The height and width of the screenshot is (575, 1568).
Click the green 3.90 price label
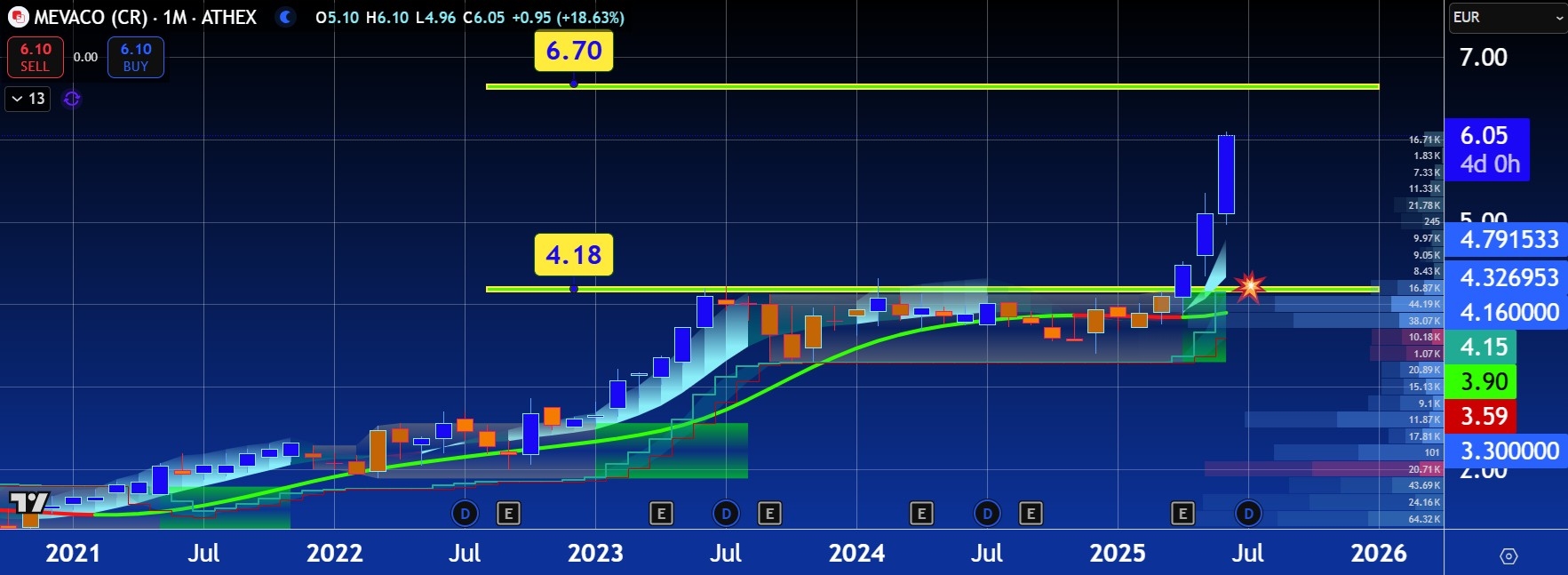pyautogui.click(x=1481, y=381)
